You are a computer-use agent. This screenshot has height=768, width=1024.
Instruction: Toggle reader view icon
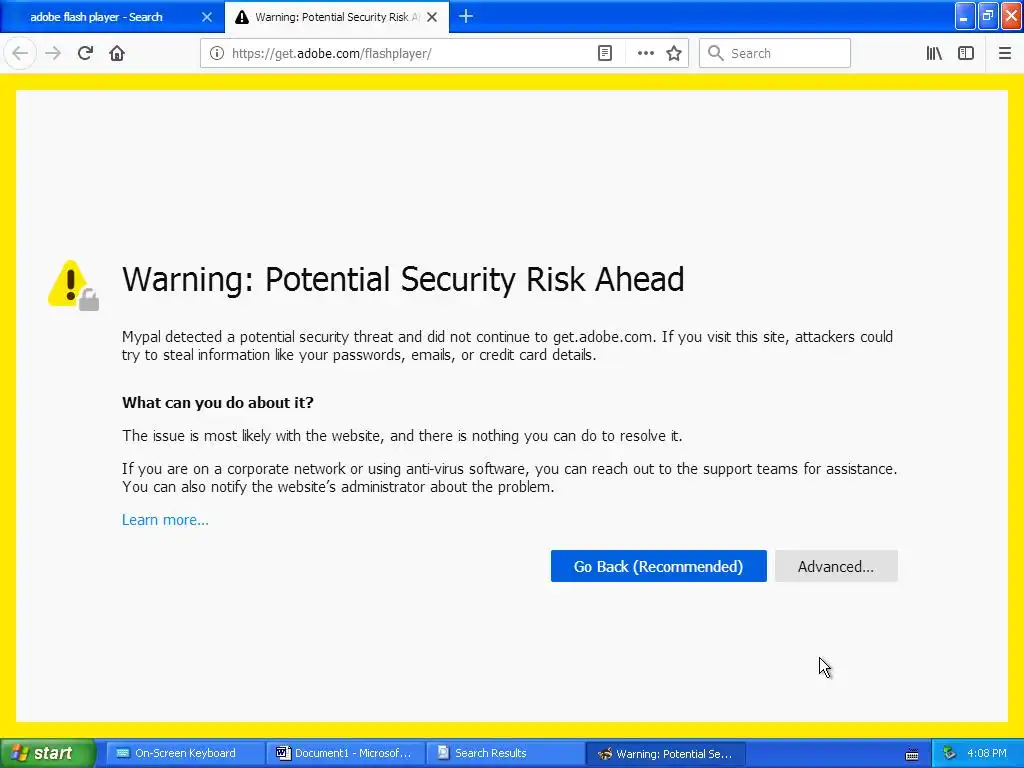[605, 54]
